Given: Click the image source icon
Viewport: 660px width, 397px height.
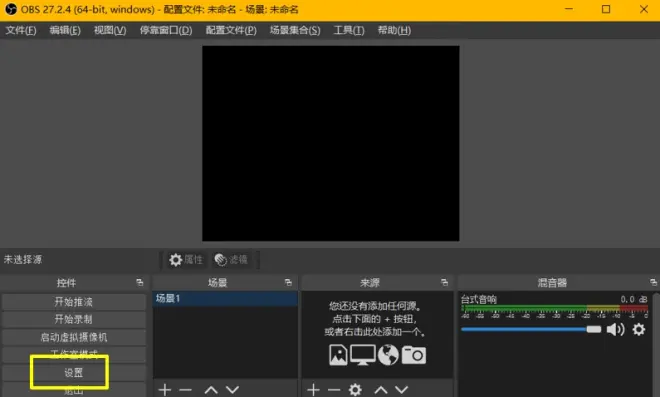Looking at the screenshot, I should pyautogui.click(x=338, y=355).
